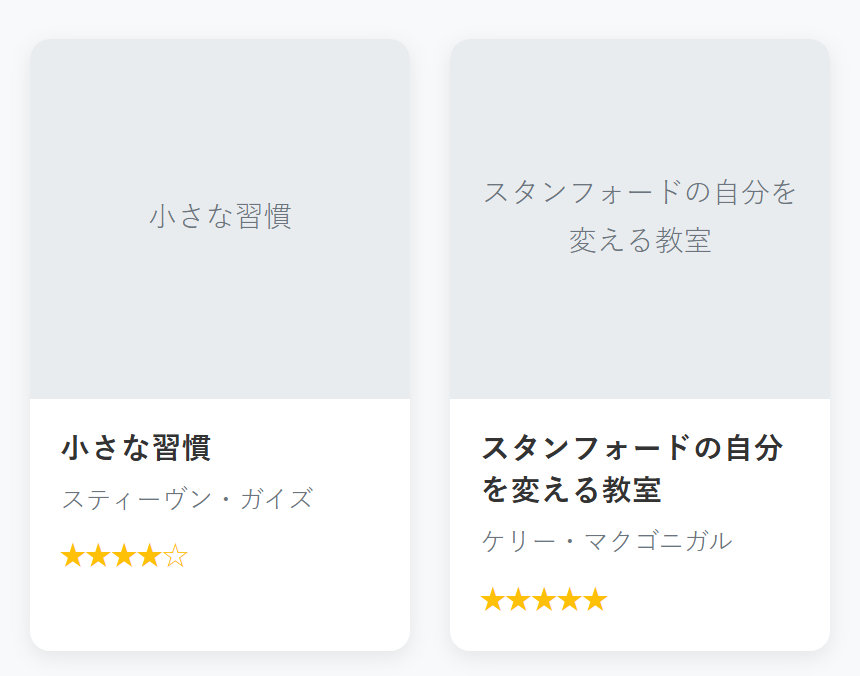Select the second star of スタンフォード book rating
This screenshot has width=860, height=676.
519,600
